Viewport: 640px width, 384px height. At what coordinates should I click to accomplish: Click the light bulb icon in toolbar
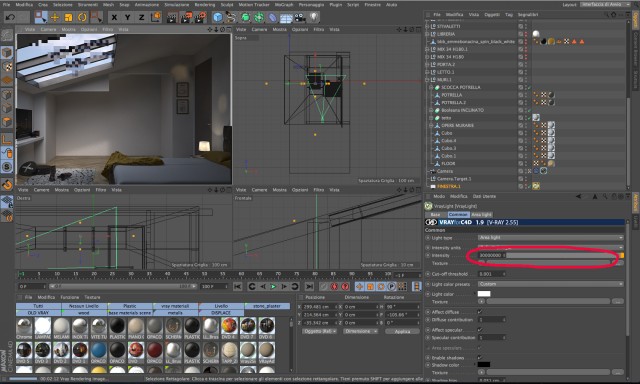[x=313, y=17]
